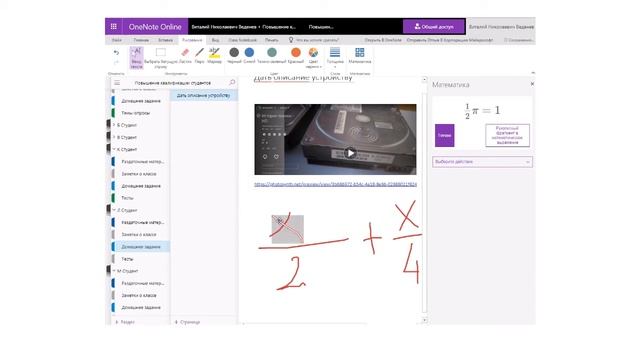Image resolution: width=640 pixels, height=360 pixels.
Task: Switch to the Insert (Вставка) tab
Action: click(x=165, y=40)
